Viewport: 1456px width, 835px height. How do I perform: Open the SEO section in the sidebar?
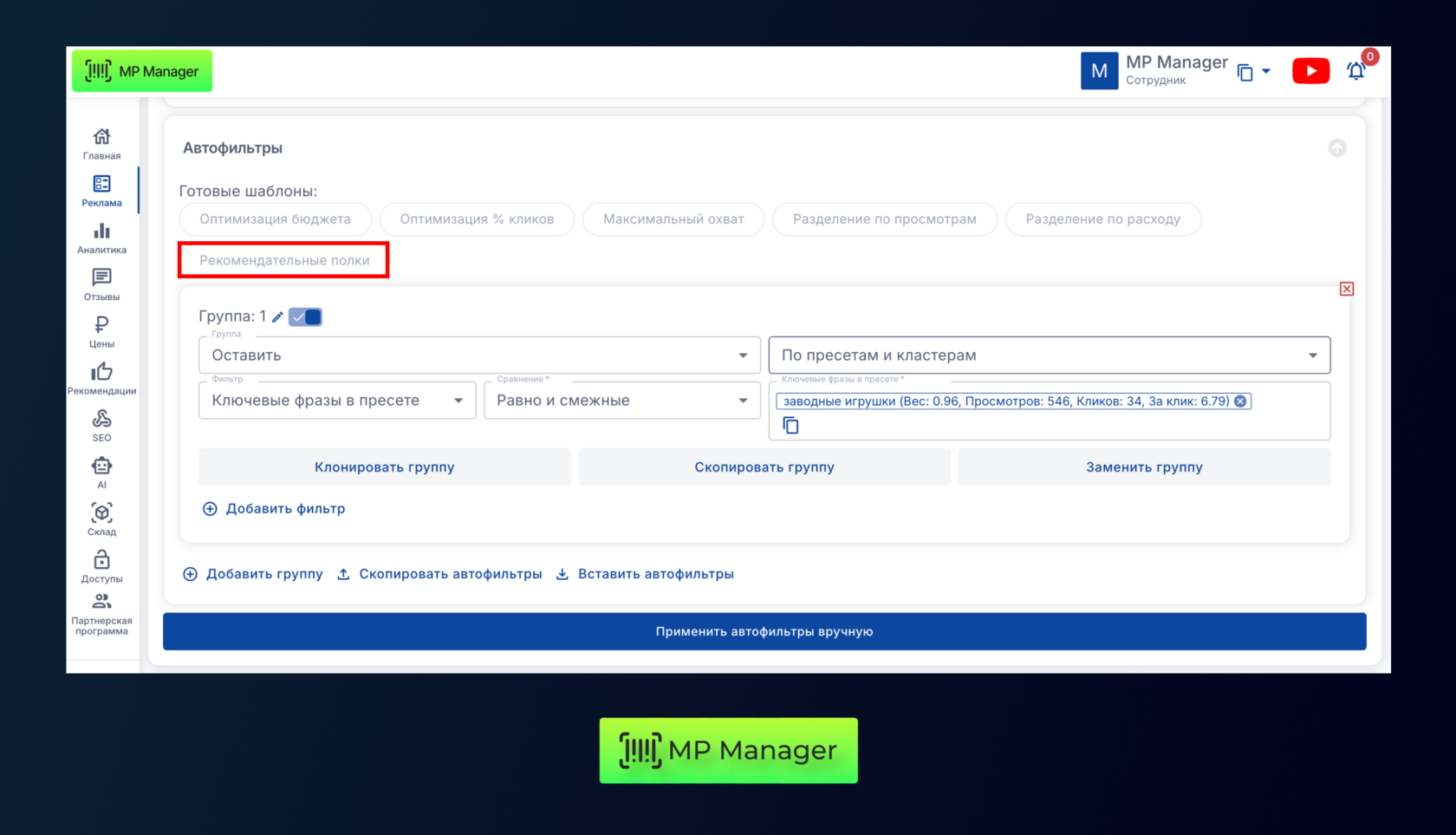click(101, 425)
